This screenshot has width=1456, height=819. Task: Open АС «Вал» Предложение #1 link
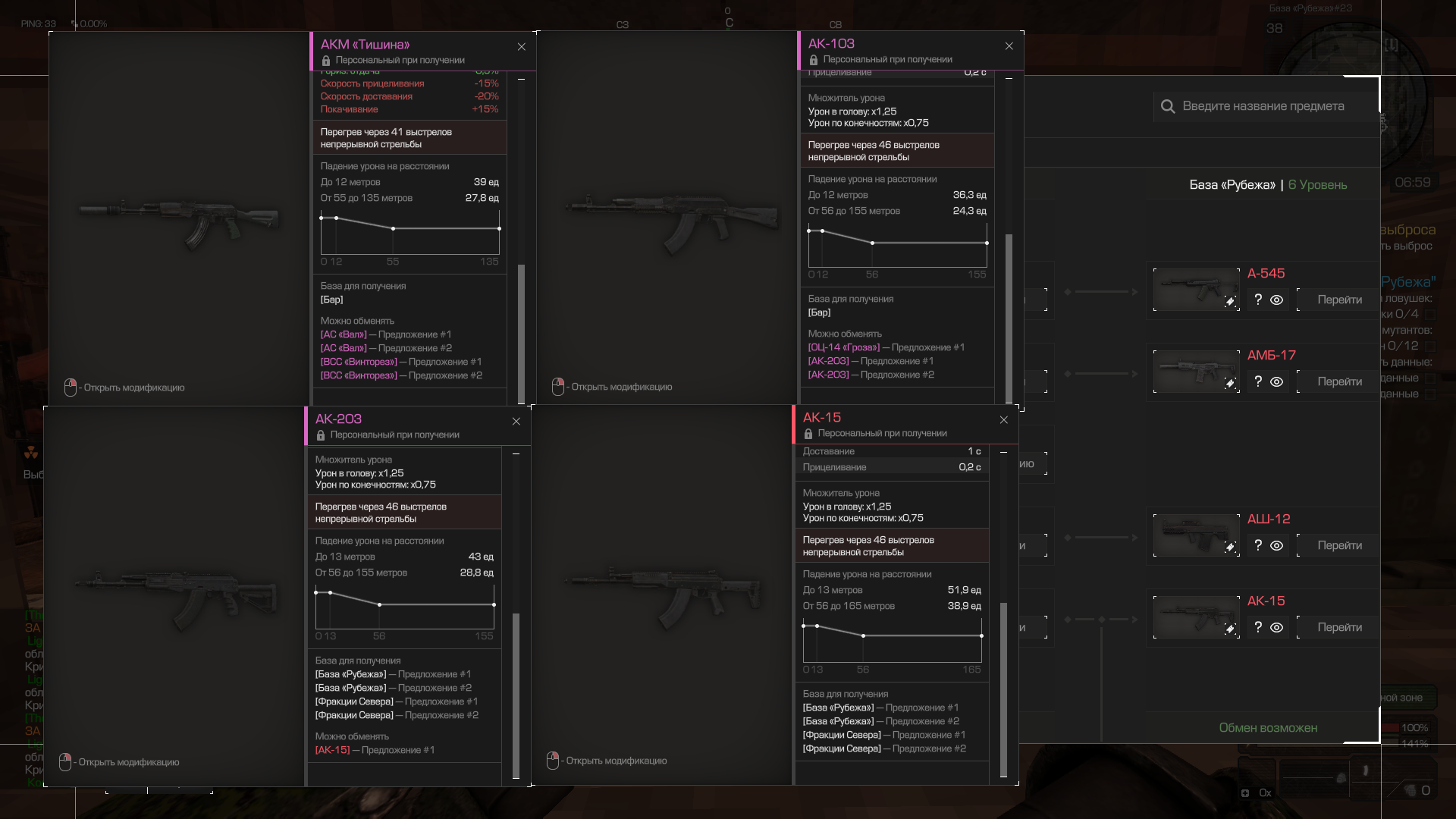pos(385,334)
